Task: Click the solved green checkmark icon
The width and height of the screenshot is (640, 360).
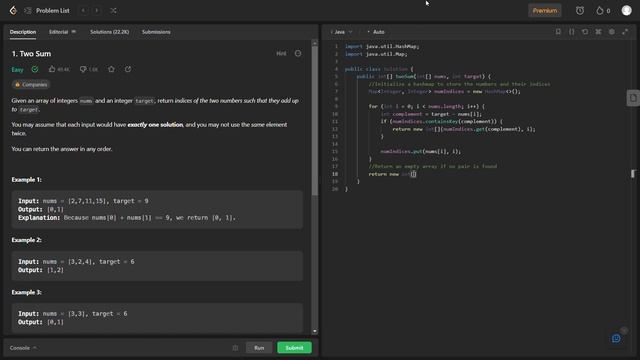Action: pyautogui.click(x=35, y=69)
